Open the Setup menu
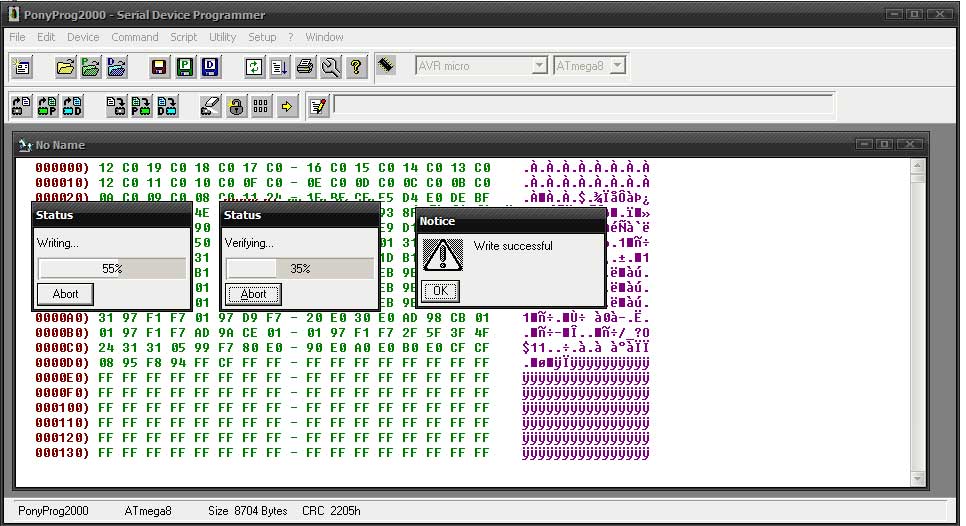Screen dimensions: 966x526 [x=262, y=37]
